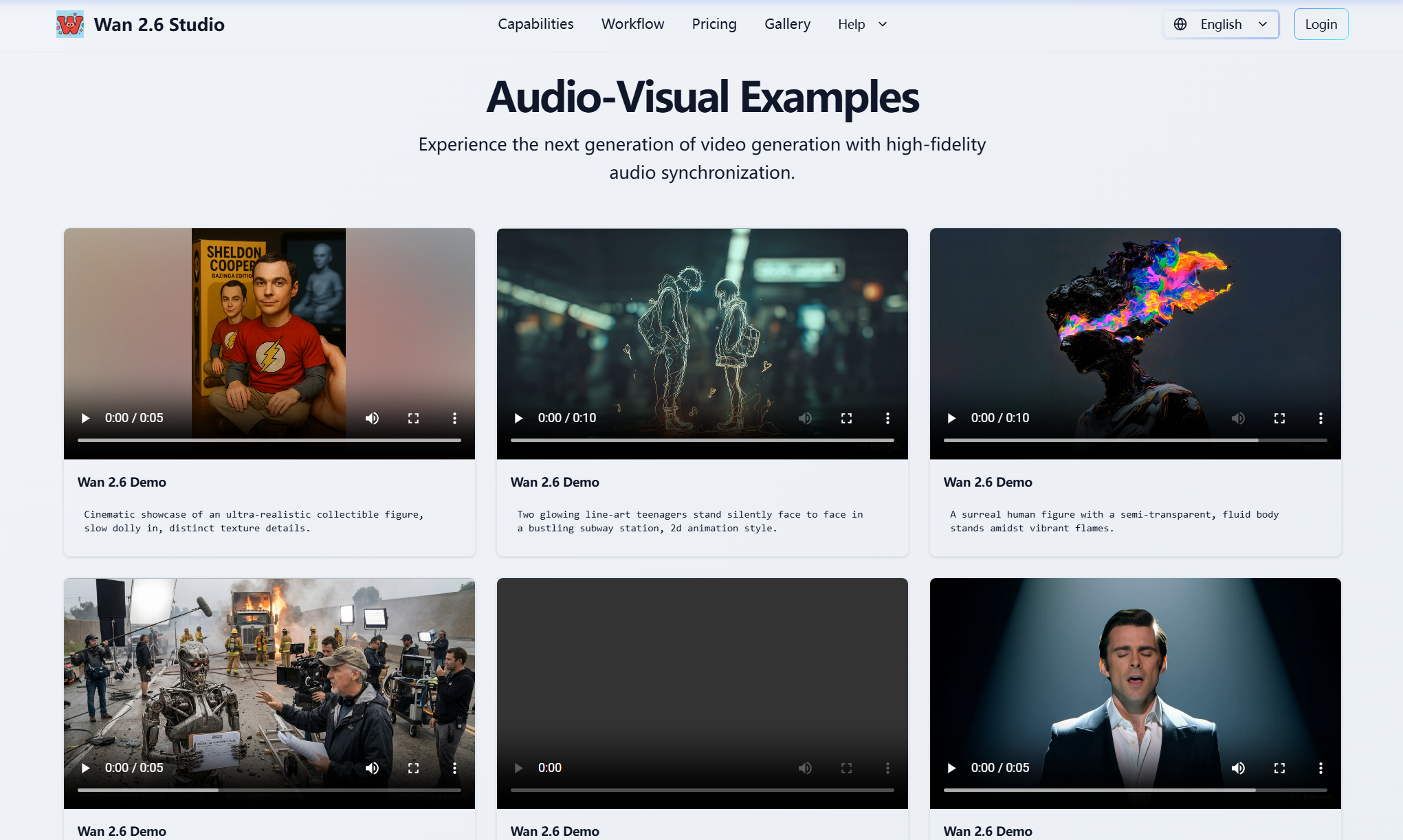The height and width of the screenshot is (840, 1403).
Task: Seek the singing man video progress bar
Action: [x=1136, y=790]
